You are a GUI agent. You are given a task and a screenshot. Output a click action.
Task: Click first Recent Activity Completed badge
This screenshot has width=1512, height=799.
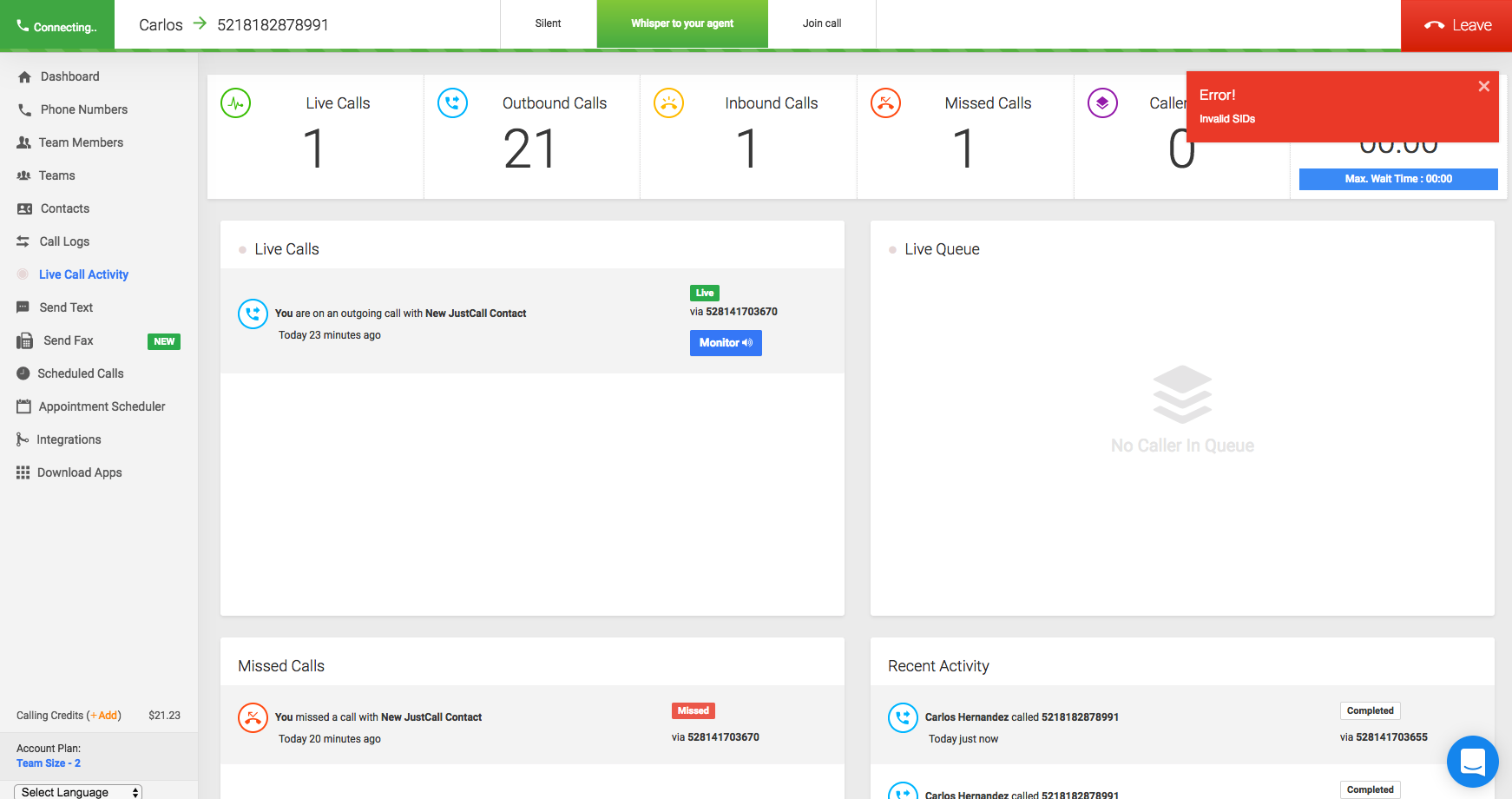pos(1371,710)
